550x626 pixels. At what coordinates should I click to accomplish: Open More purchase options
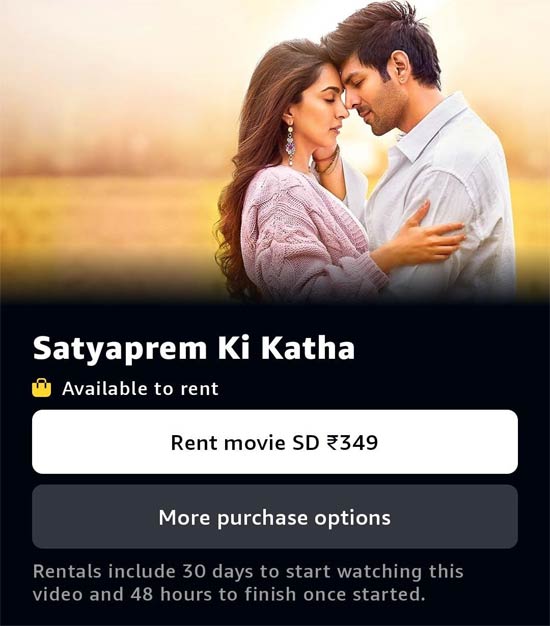(x=275, y=517)
